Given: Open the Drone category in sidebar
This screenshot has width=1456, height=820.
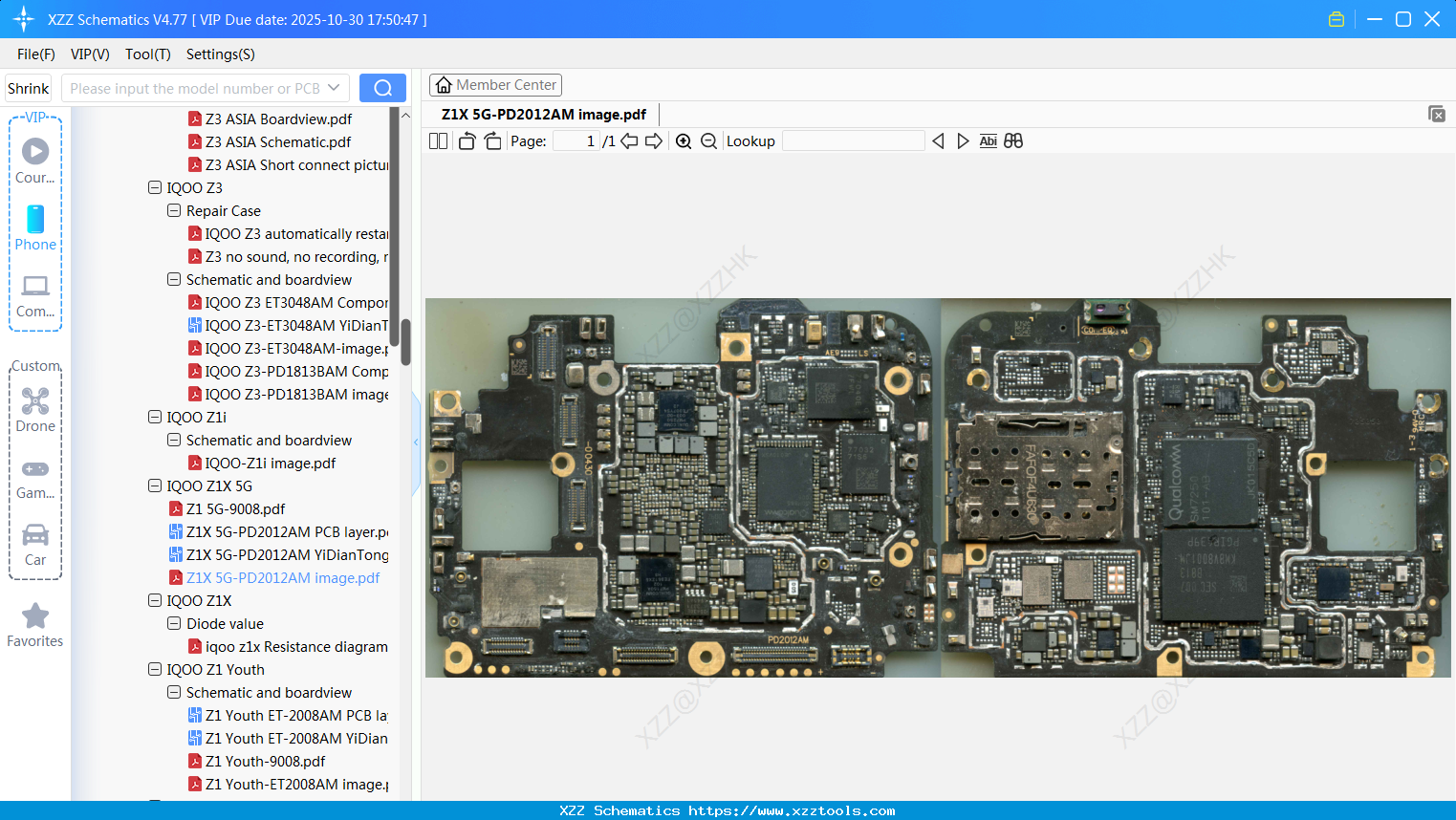Looking at the screenshot, I should click(x=35, y=409).
